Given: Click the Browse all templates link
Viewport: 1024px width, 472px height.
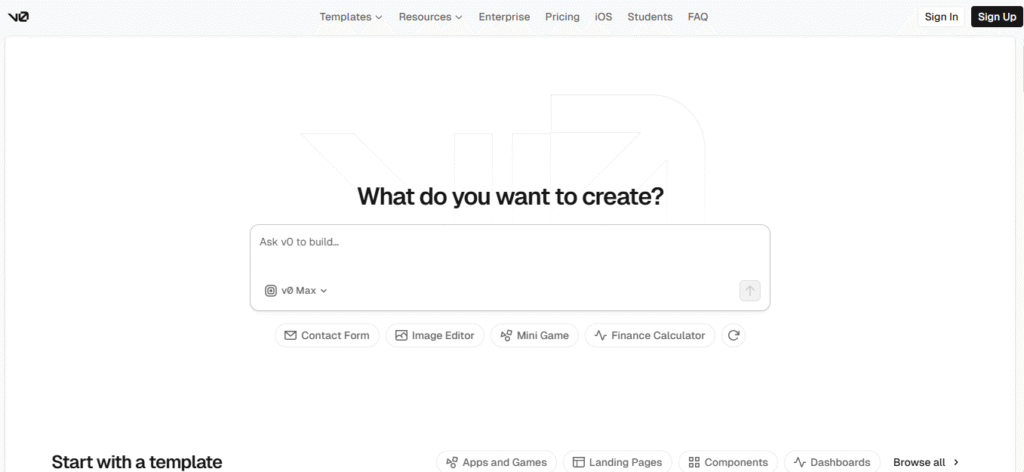Looking at the screenshot, I should (x=926, y=462).
